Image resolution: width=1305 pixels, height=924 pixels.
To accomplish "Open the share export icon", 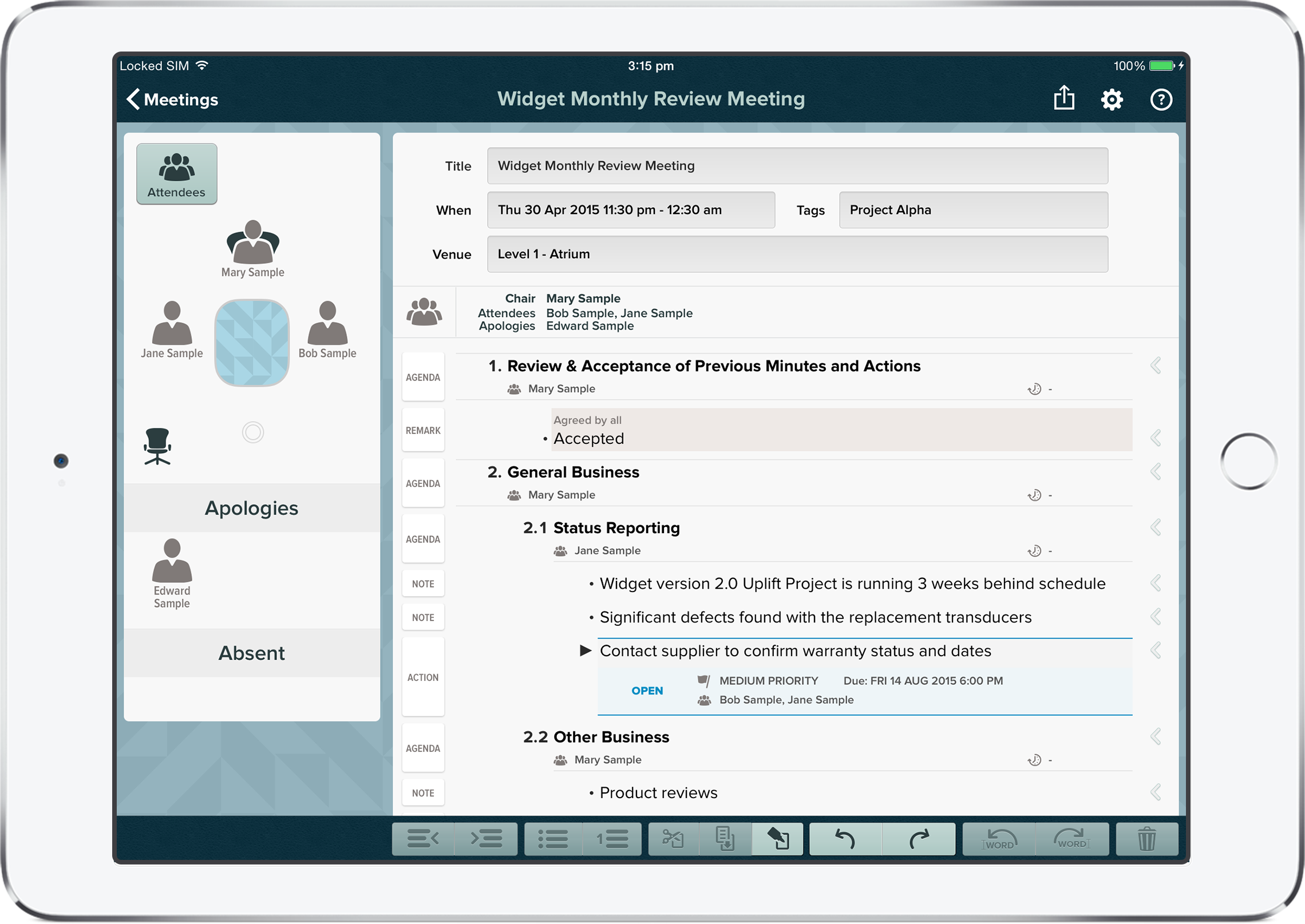I will tap(1064, 98).
